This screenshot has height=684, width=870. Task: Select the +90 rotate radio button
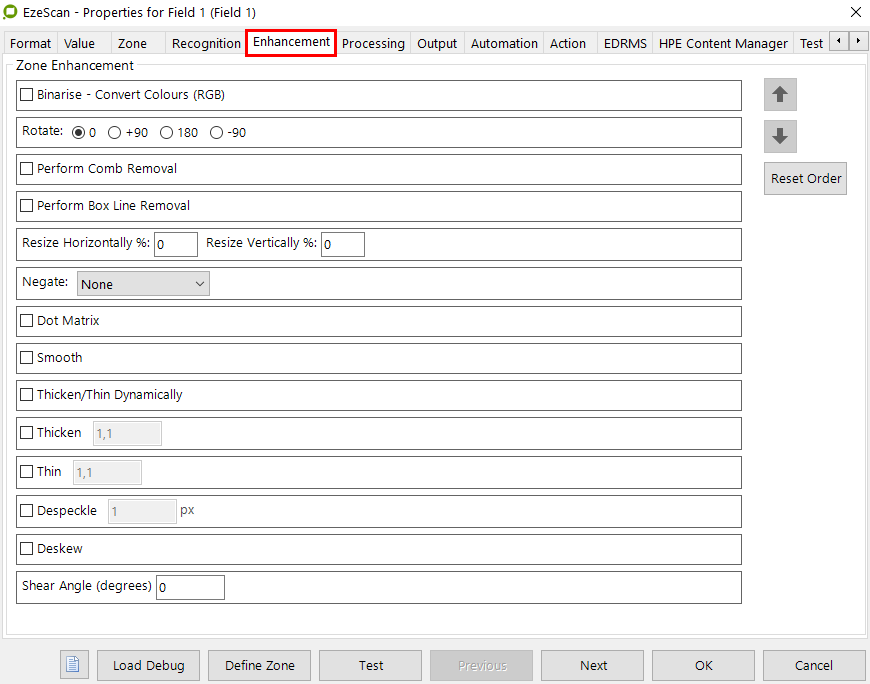(x=115, y=132)
